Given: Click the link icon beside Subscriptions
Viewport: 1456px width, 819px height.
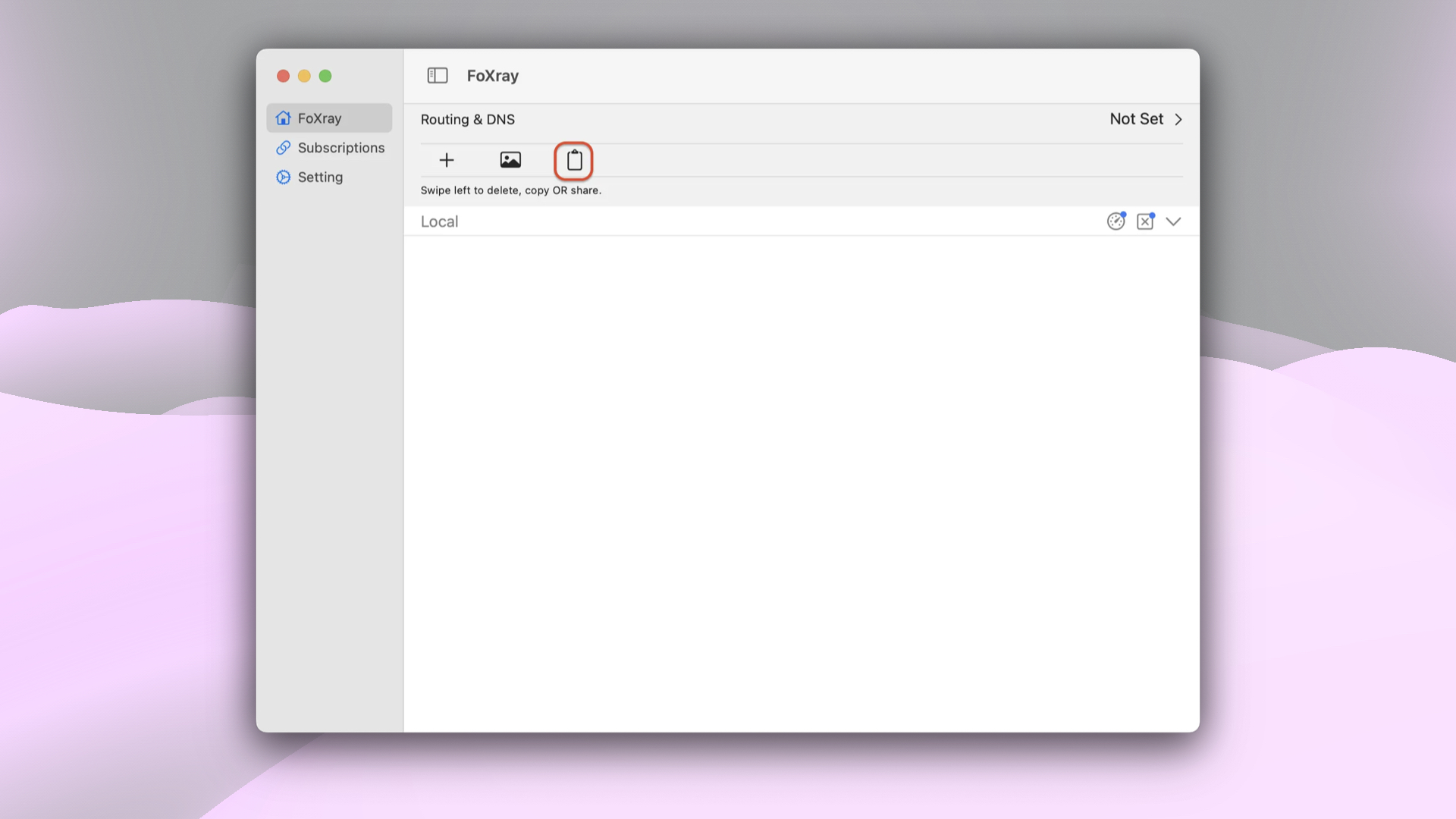Looking at the screenshot, I should coord(283,147).
